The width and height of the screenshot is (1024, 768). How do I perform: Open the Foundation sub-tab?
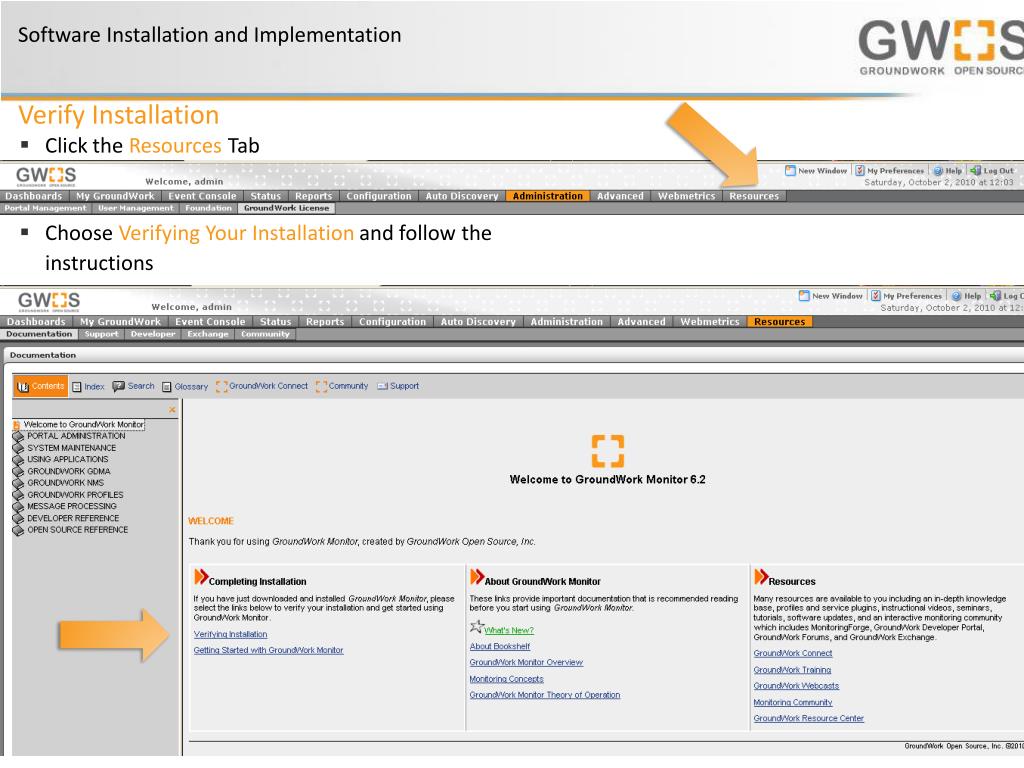(208, 208)
